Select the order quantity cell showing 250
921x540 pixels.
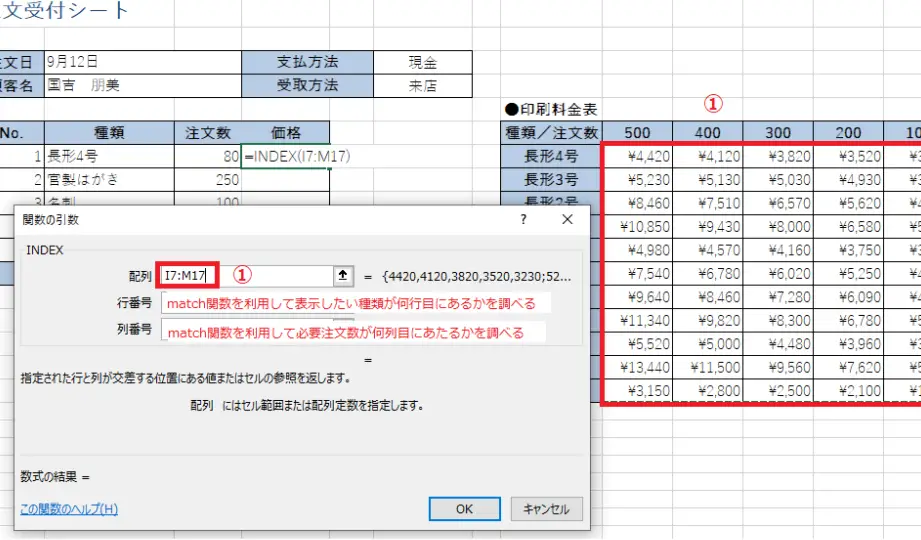(x=208, y=180)
